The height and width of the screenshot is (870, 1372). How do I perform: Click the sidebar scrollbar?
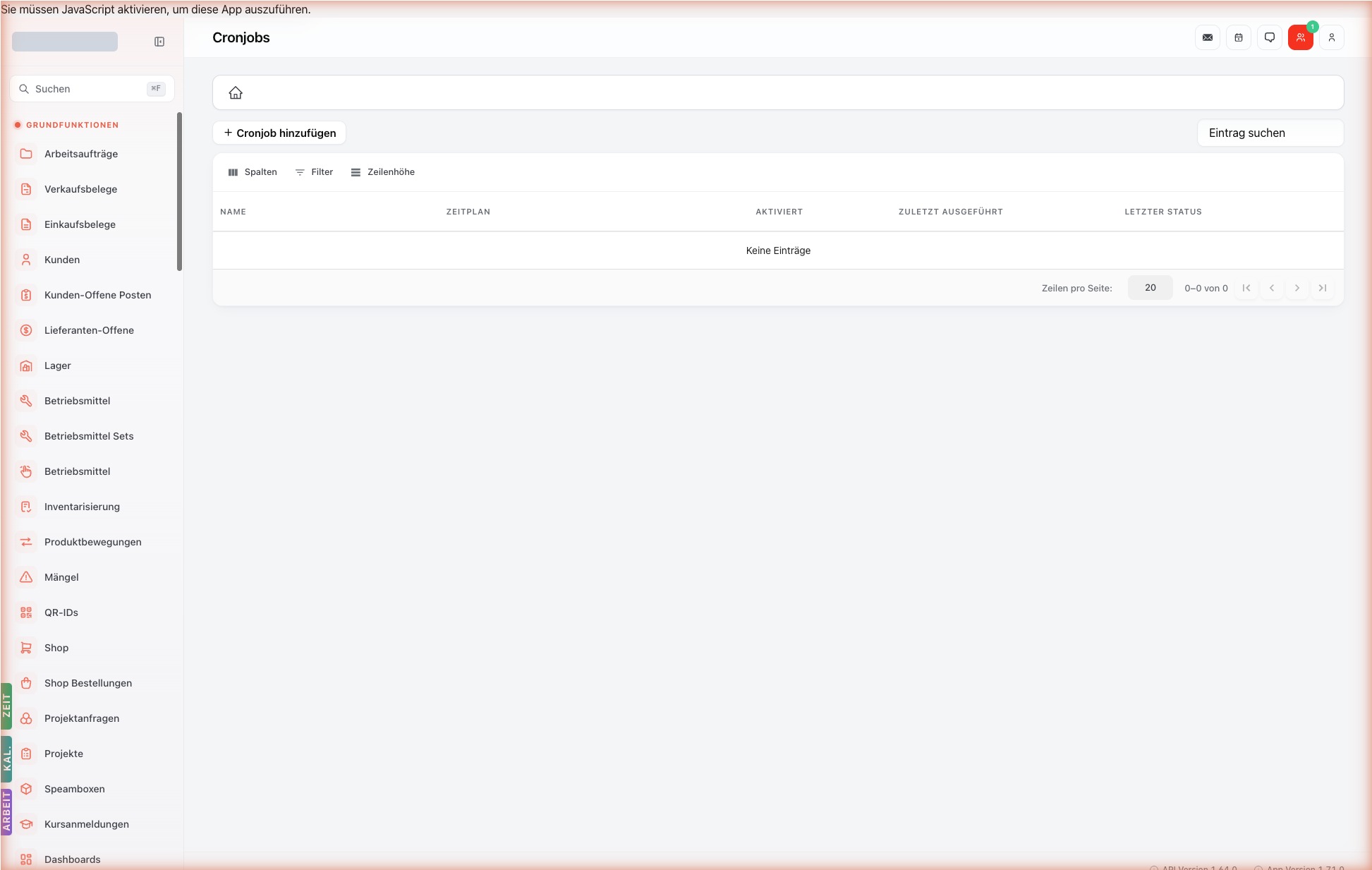tap(179, 191)
